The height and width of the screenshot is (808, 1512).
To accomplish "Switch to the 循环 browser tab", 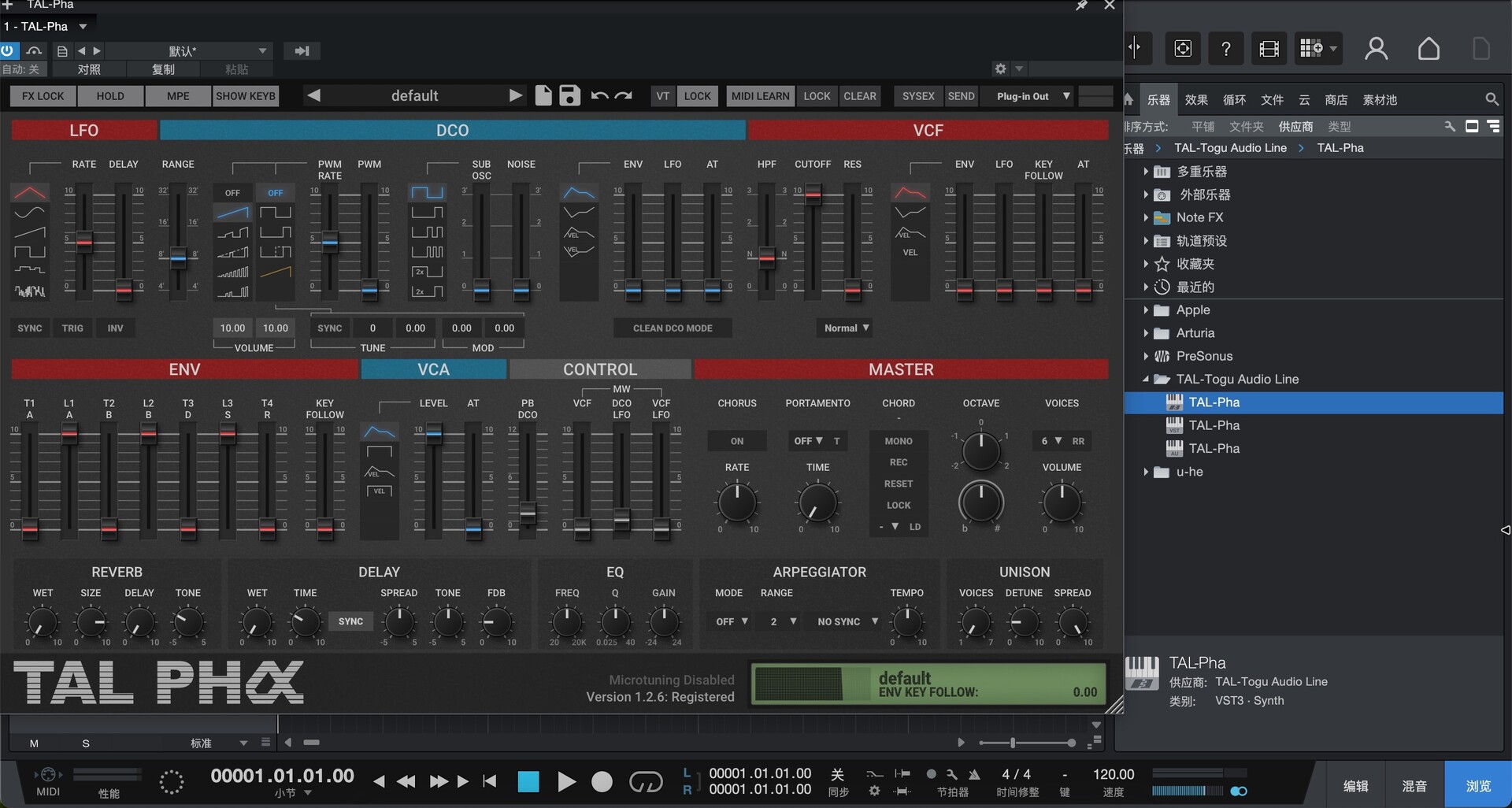I will tap(1234, 99).
